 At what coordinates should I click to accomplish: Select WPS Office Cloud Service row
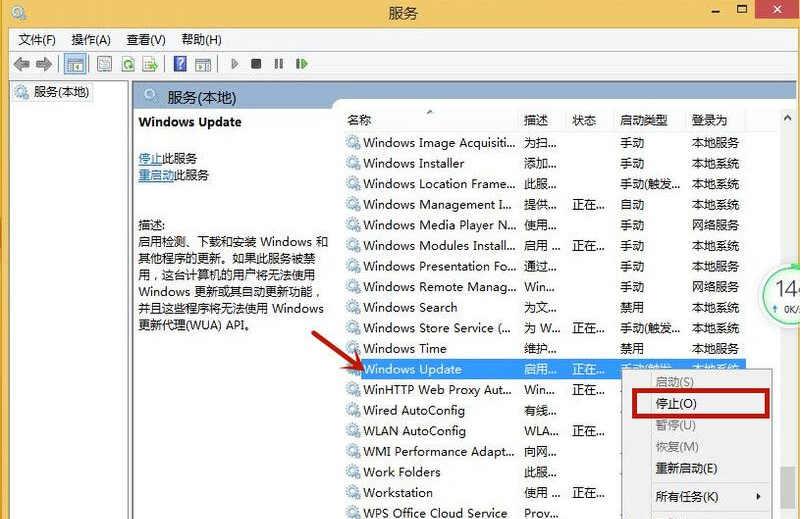point(483,512)
